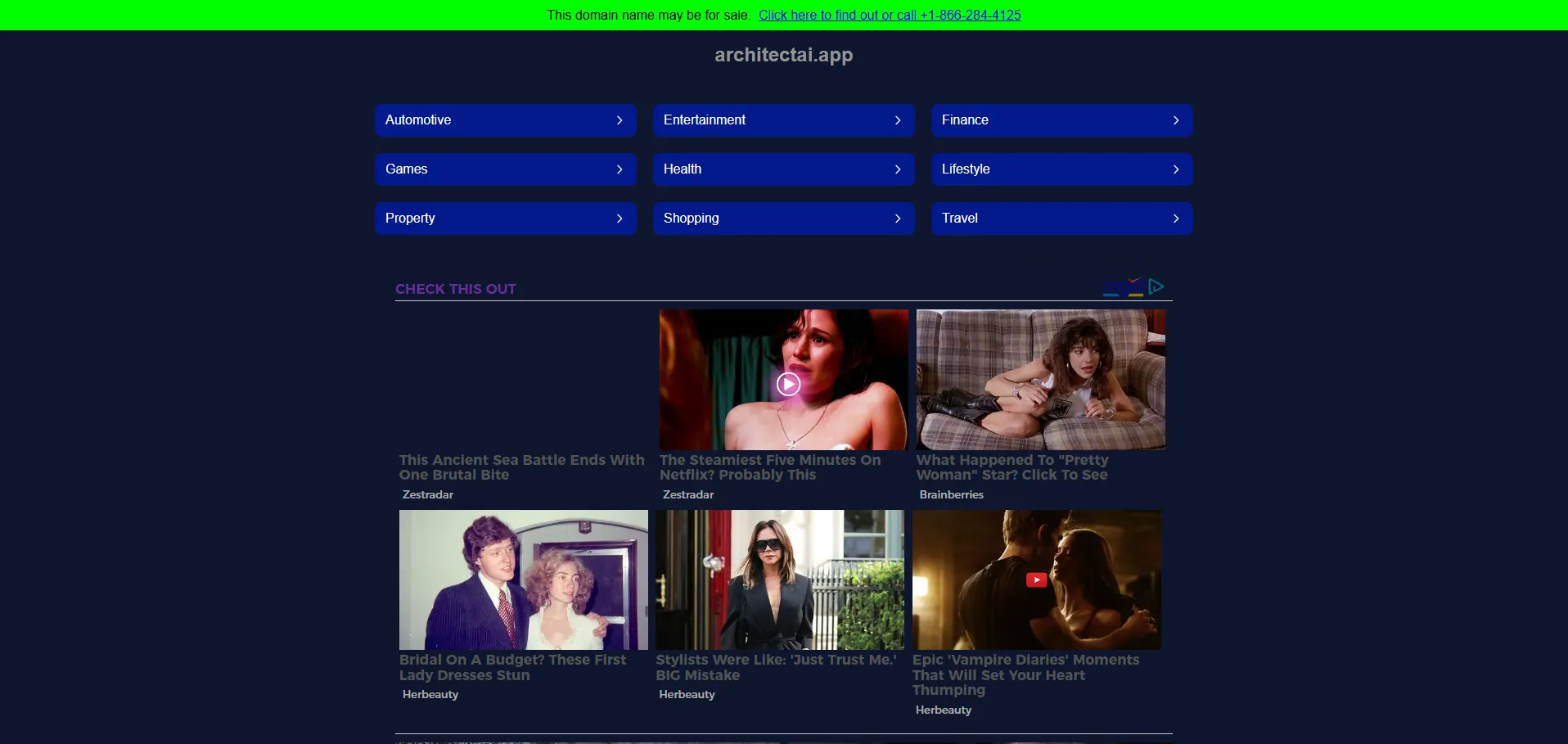The image size is (1568, 744).
Task: Open the Ancient Sea Battle article headline
Action: (521, 467)
